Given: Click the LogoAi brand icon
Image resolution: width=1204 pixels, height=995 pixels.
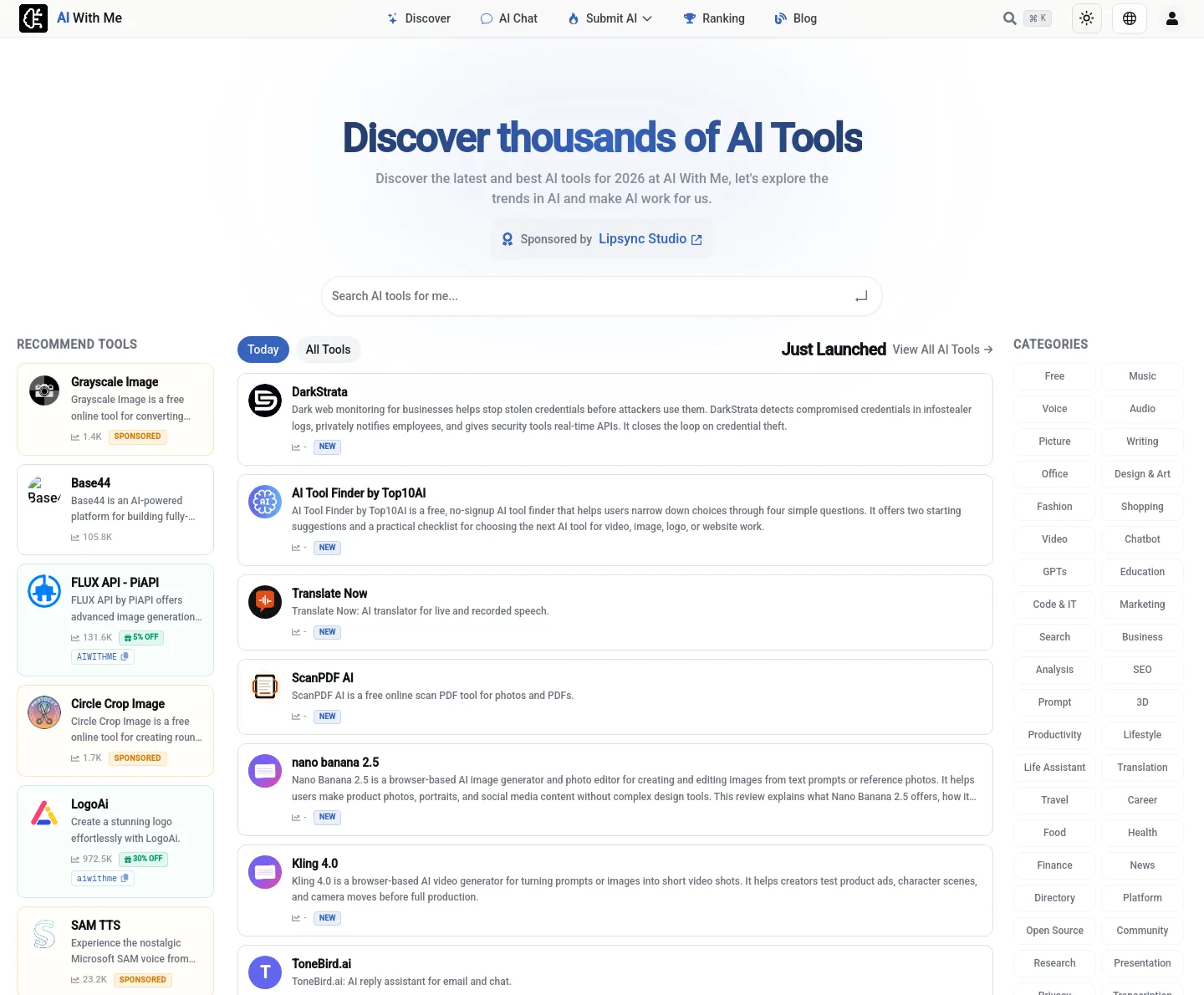Looking at the screenshot, I should tap(44, 813).
